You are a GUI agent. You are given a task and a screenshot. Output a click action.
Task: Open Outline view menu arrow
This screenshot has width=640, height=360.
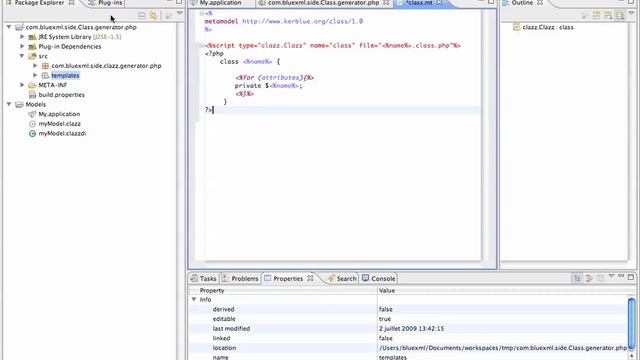pos(631,14)
